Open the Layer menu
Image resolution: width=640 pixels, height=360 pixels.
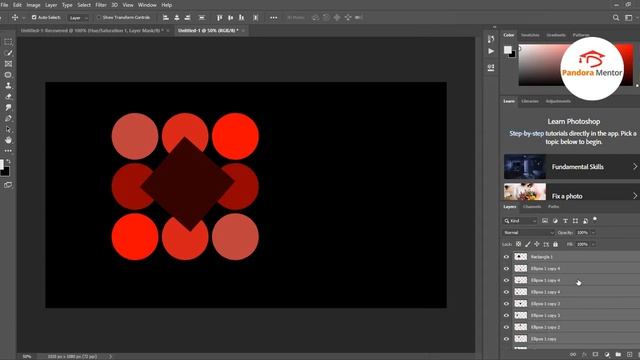pyautogui.click(x=51, y=5)
